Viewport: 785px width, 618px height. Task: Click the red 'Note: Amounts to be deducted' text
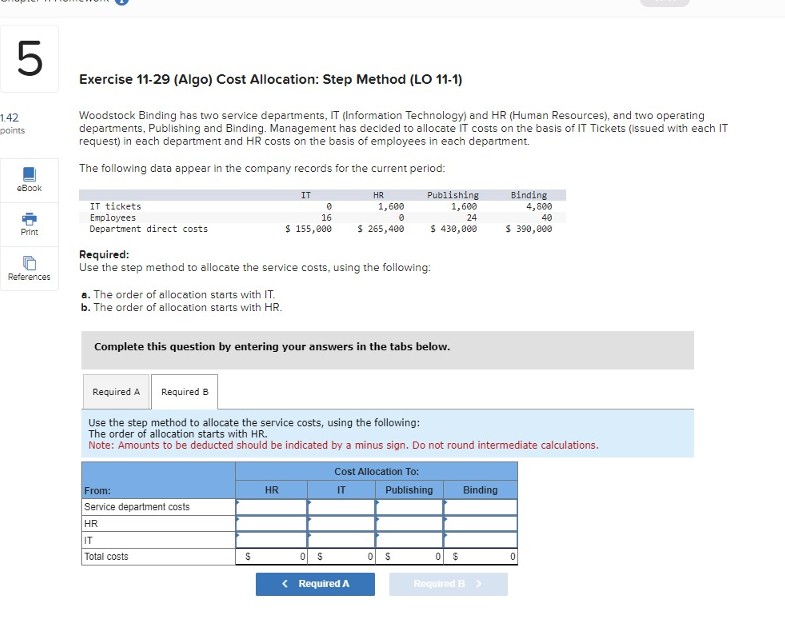pyautogui.click(x=343, y=445)
